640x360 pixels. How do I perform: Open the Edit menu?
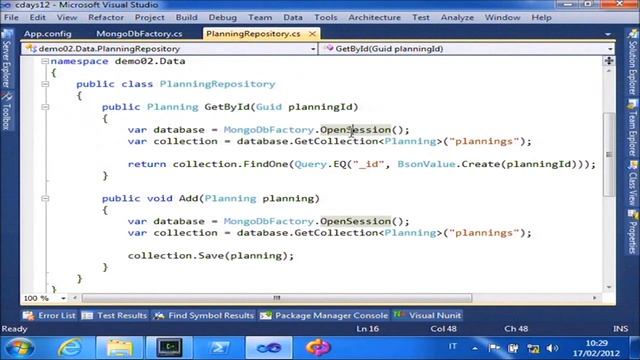point(37,18)
